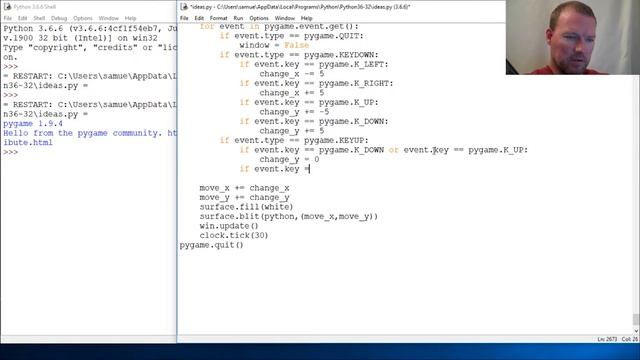This screenshot has width=640, height=360.
Task: Click the 'pygame.quit()' line
Action: pos(211,245)
